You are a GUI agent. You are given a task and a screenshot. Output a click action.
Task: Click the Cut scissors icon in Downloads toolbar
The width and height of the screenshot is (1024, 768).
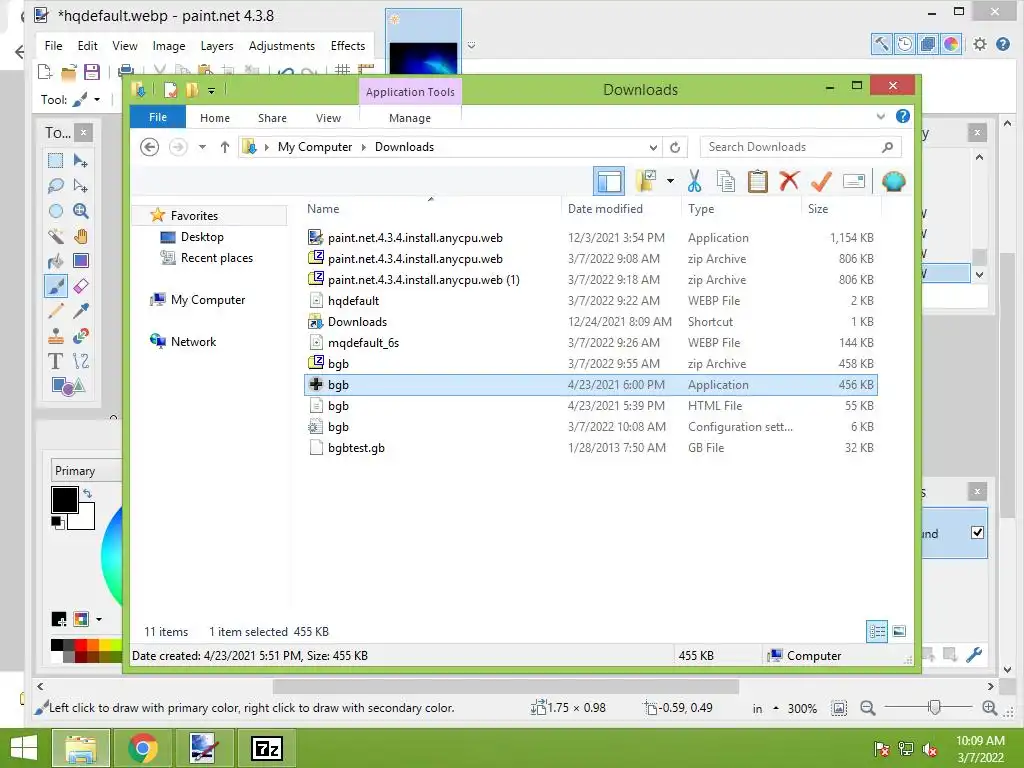(x=694, y=182)
